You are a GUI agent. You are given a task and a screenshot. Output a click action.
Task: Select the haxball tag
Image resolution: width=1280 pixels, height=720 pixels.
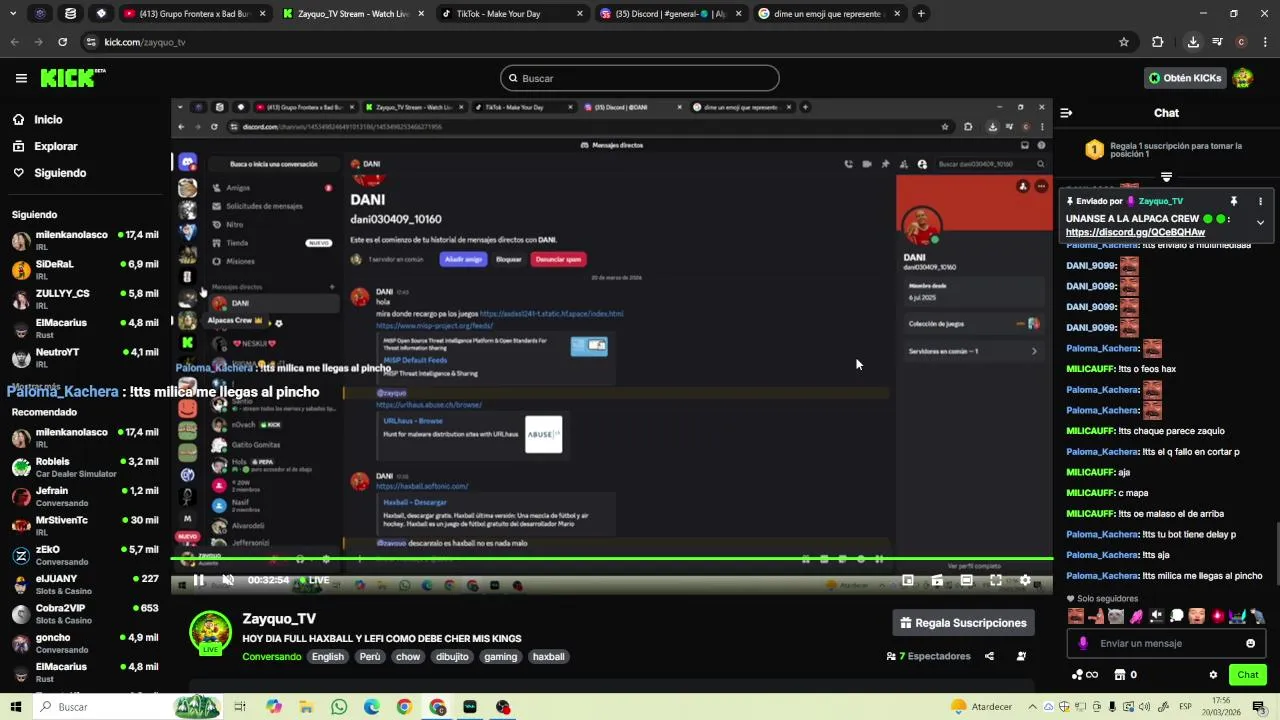[548, 657]
